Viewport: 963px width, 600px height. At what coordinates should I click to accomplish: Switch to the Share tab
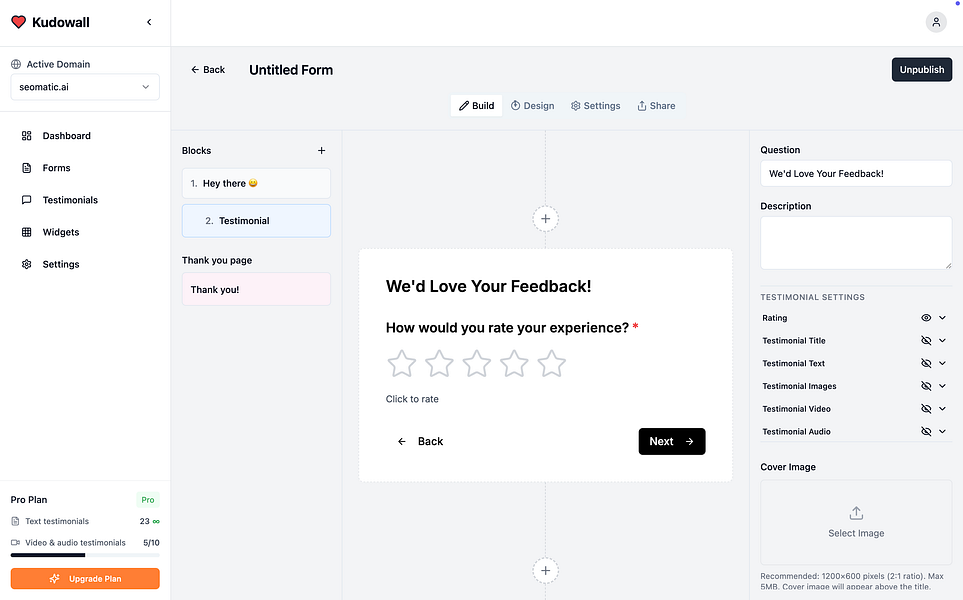656,106
